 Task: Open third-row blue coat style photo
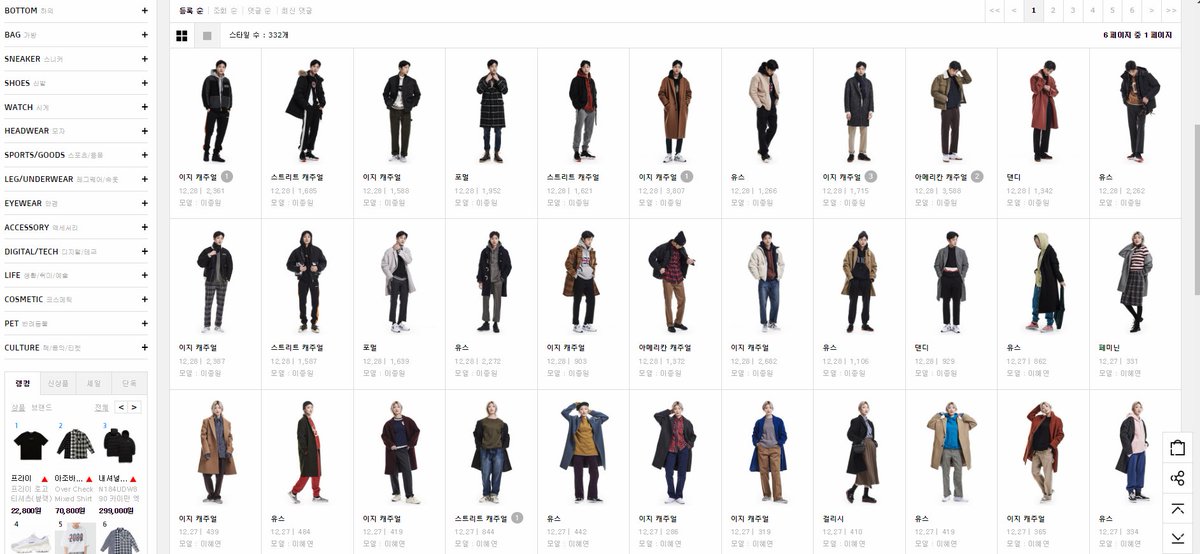pos(767,452)
